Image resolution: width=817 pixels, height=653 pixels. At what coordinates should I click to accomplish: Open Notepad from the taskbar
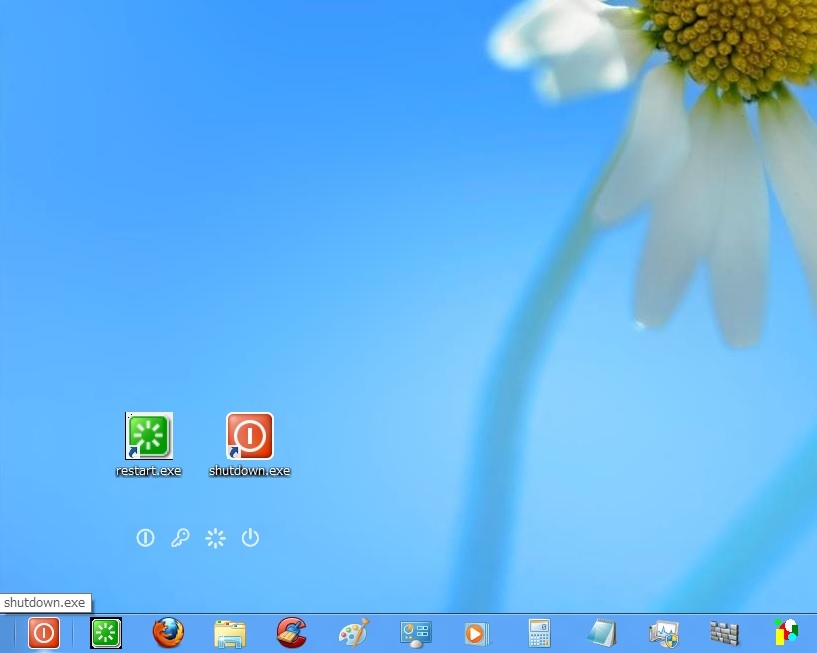(x=601, y=632)
